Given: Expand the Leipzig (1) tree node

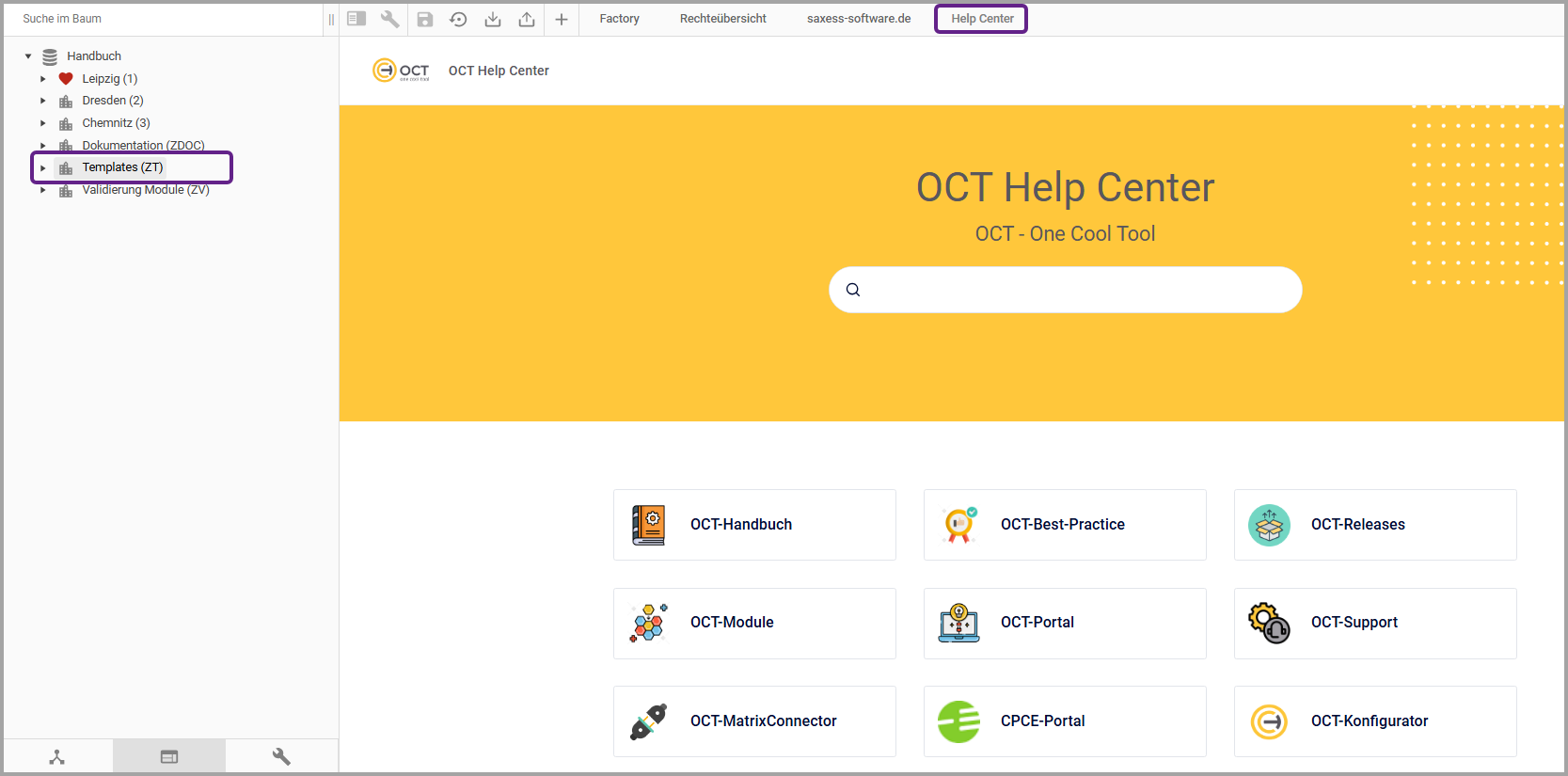Looking at the screenshot, I should 43,79.
